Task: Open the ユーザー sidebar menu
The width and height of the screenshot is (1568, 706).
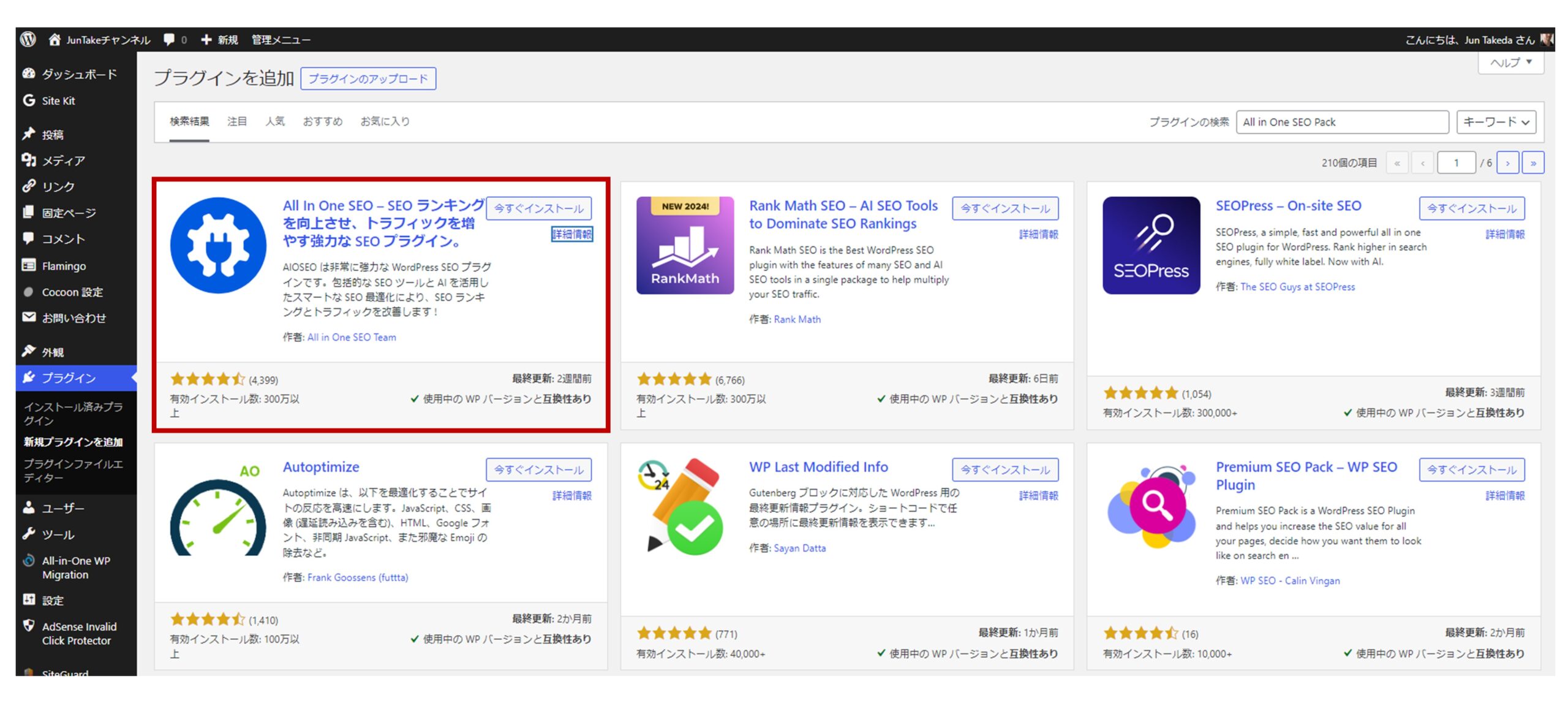Action: point(76,508)
